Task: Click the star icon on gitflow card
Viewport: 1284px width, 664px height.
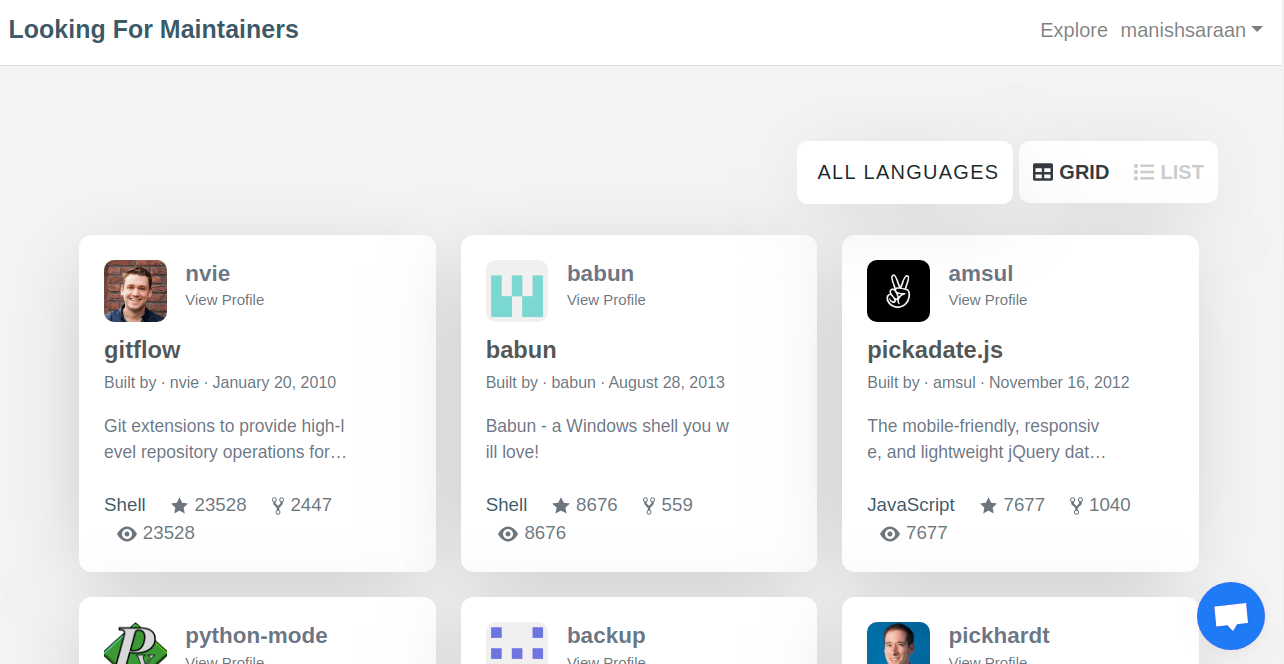Action: (x=180, y=506)
